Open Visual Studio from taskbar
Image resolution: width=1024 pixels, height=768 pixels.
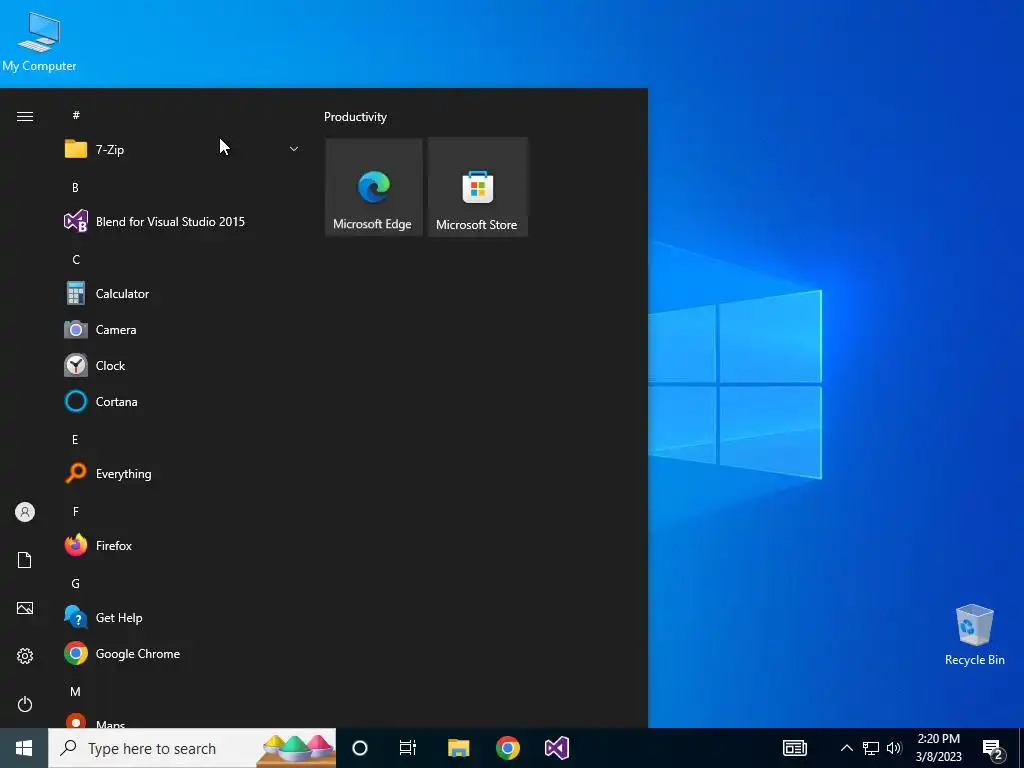(557, 748)
